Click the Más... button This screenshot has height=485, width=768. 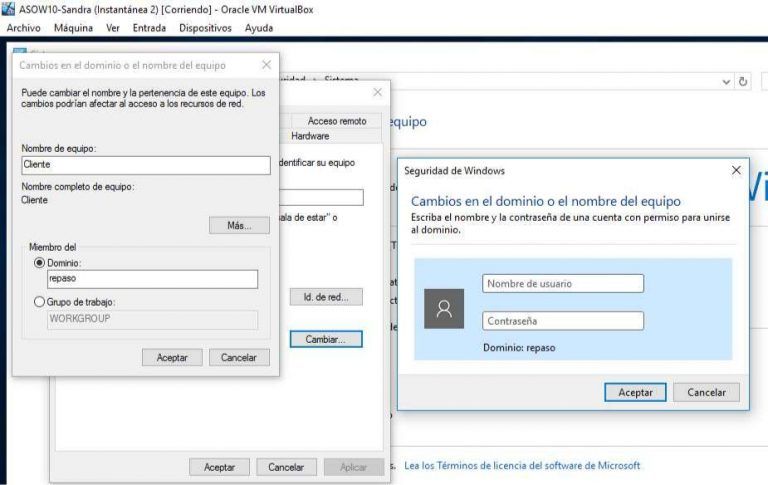coord(239,225)
